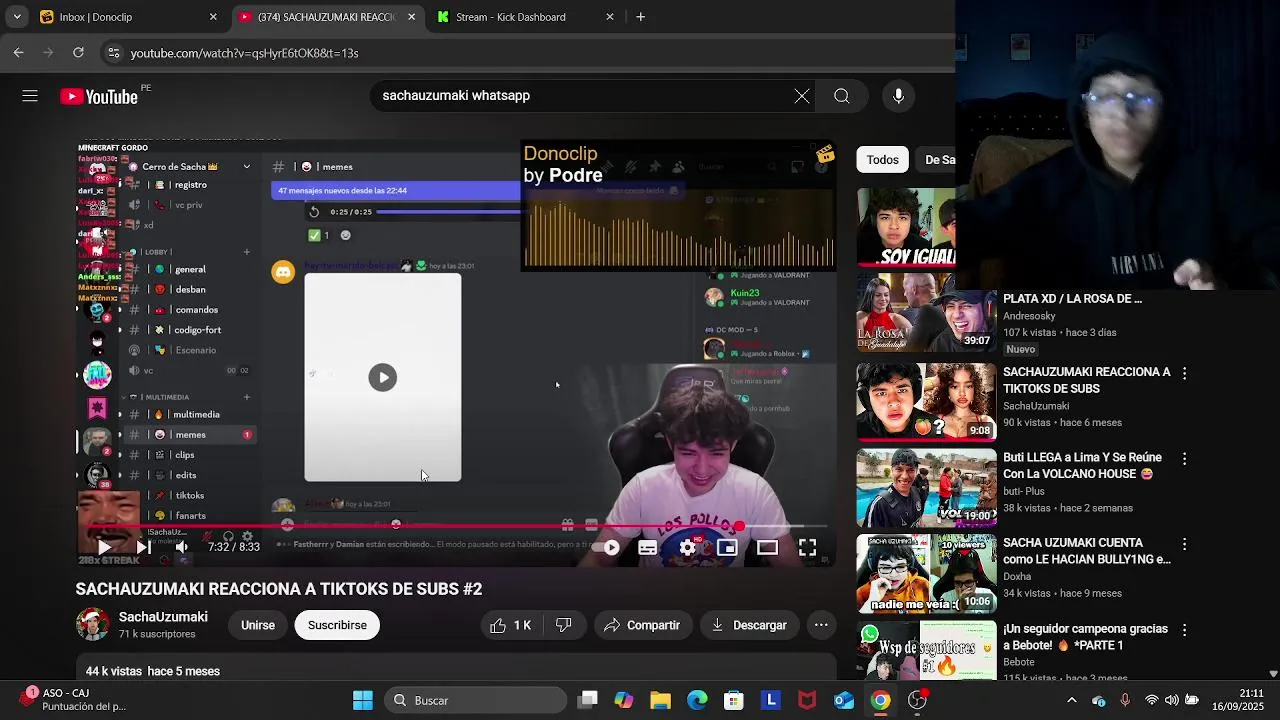Select the Todos filter chip

click(882, 159)
